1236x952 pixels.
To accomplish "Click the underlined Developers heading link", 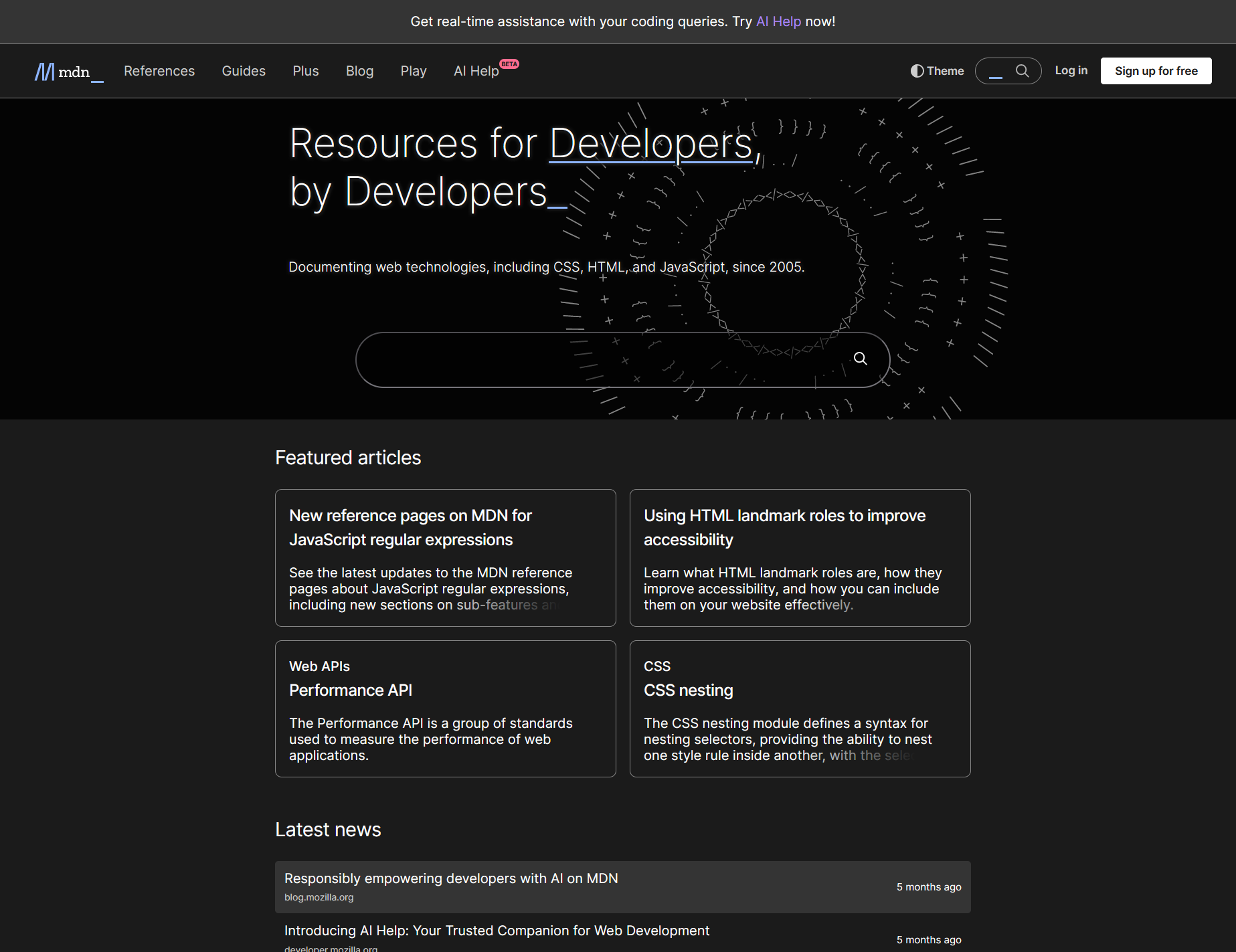I will coord(651,143).
